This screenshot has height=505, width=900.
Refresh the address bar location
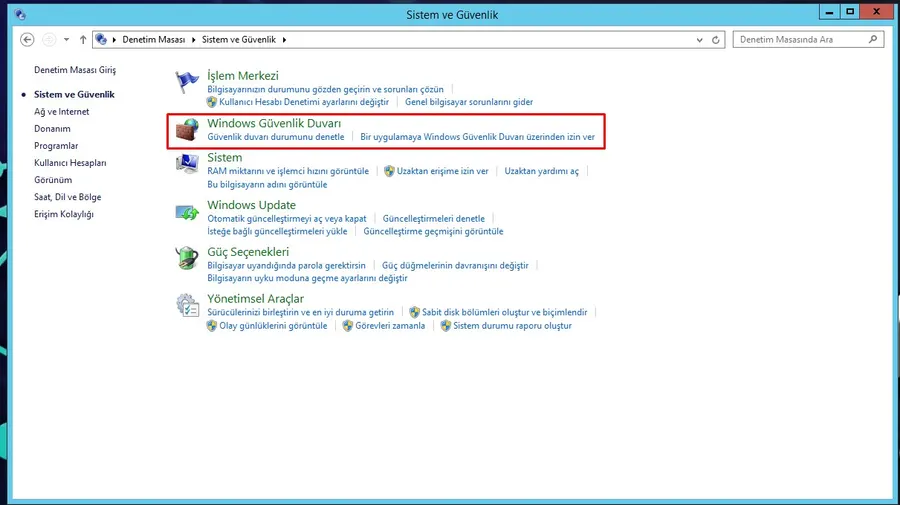pos(715,40)
